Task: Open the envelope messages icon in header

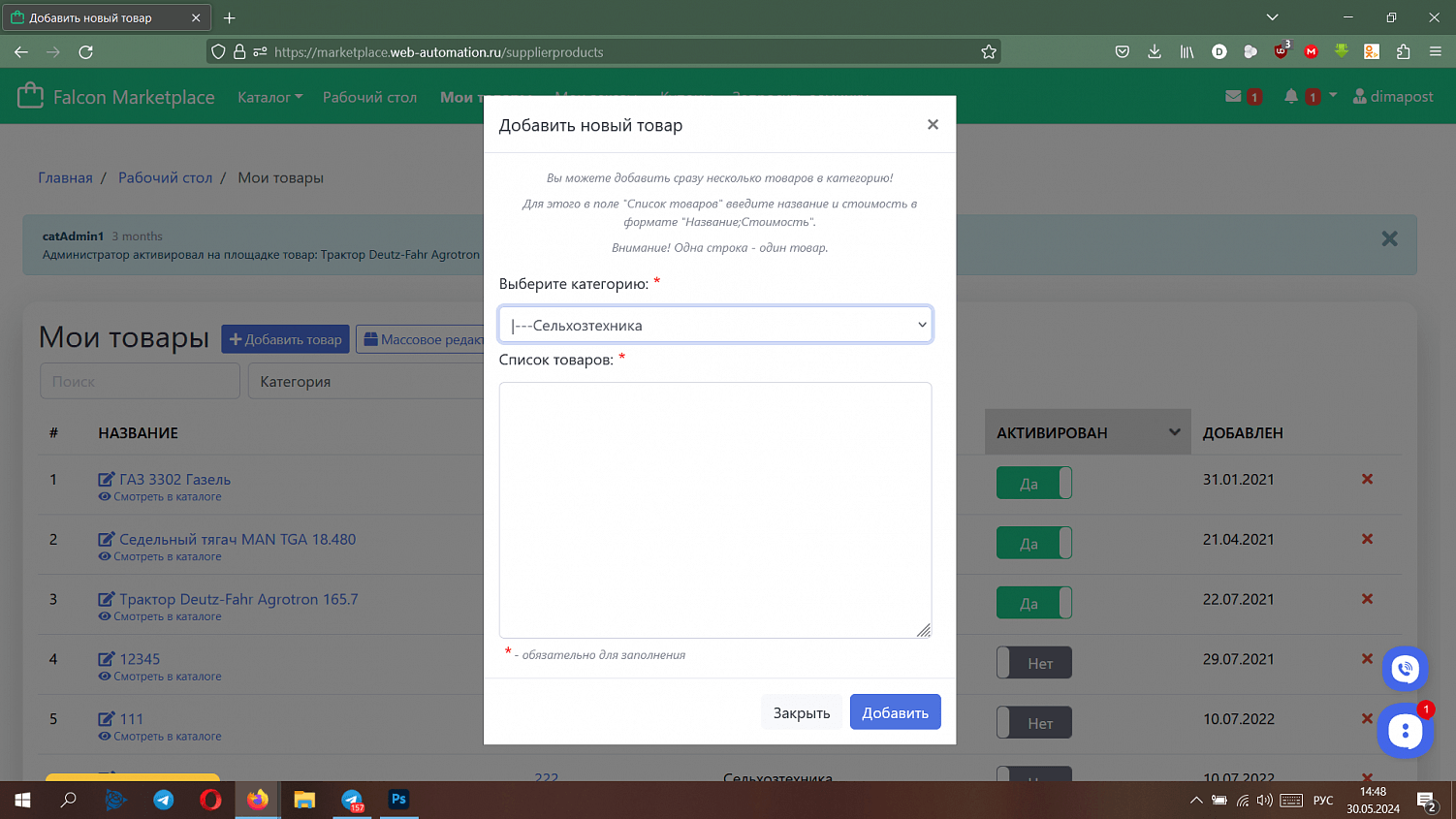Action: [x=1233, y=96]
